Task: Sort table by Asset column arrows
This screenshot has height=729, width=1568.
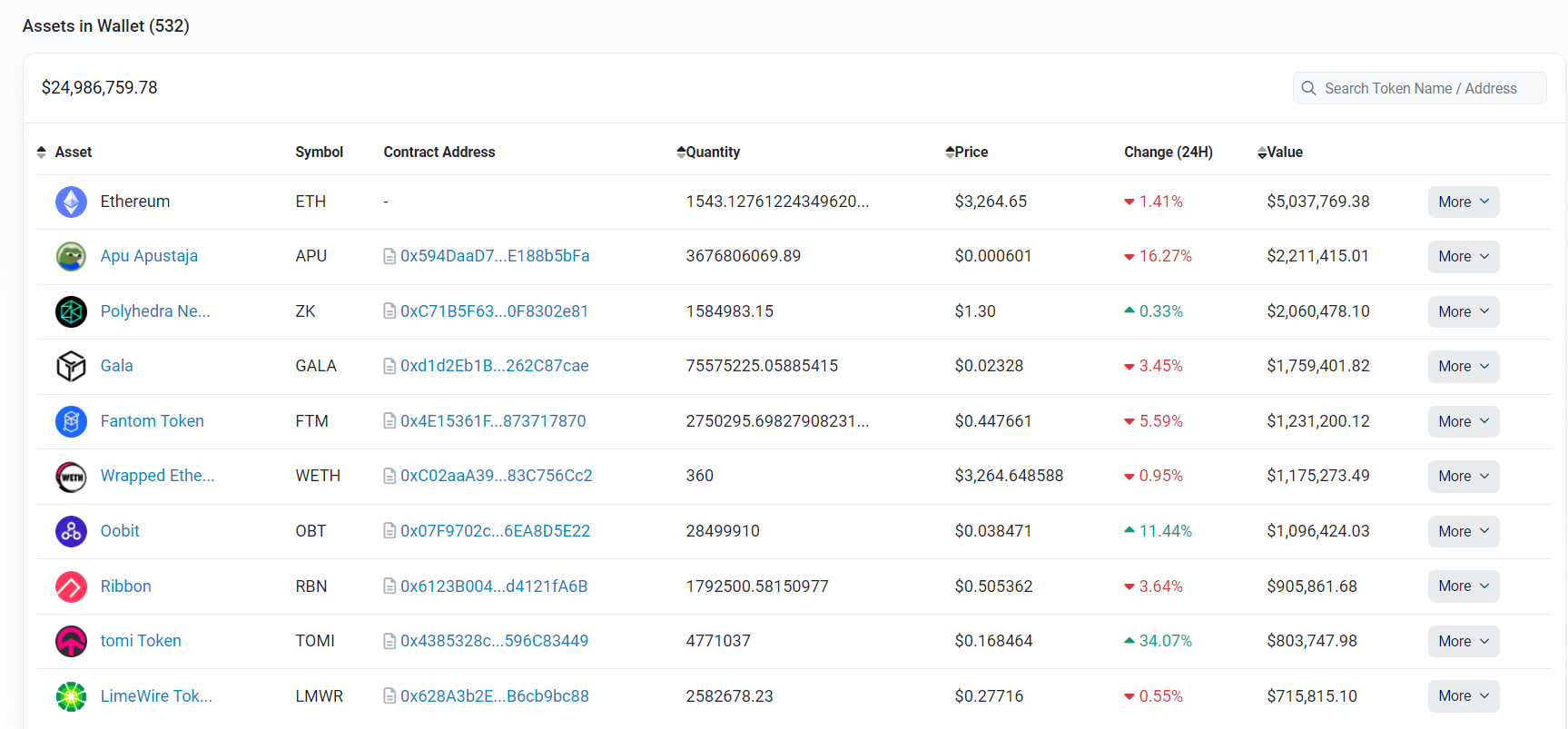Action: 41,152
